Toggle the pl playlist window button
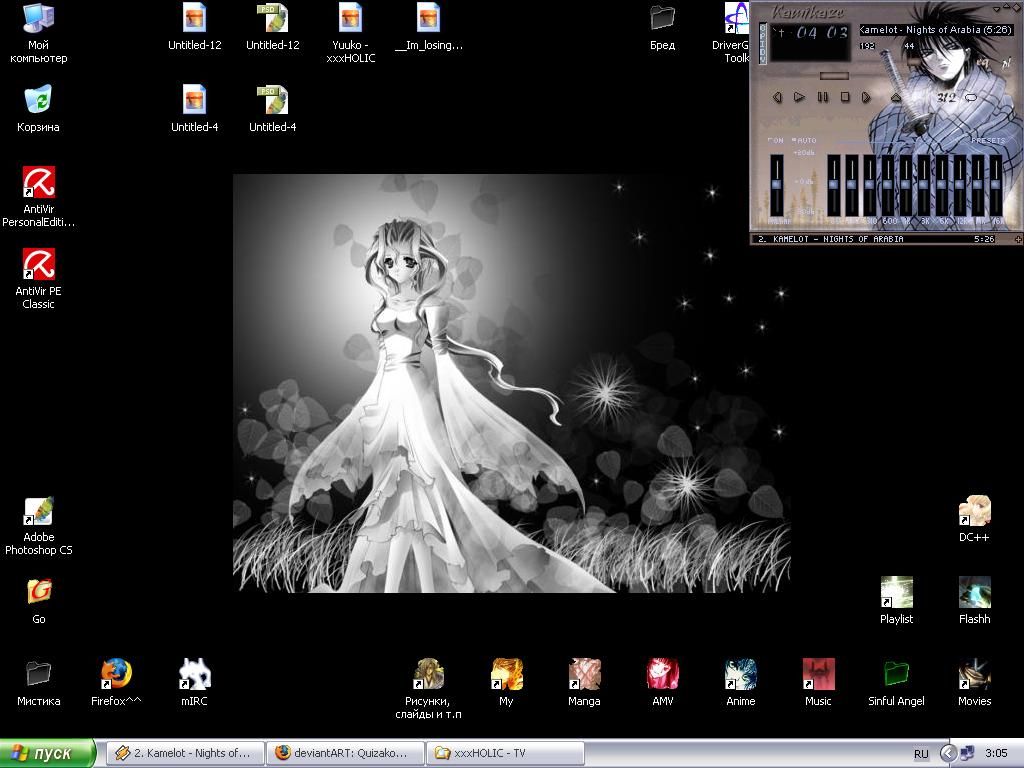 tap(1006, 63)
